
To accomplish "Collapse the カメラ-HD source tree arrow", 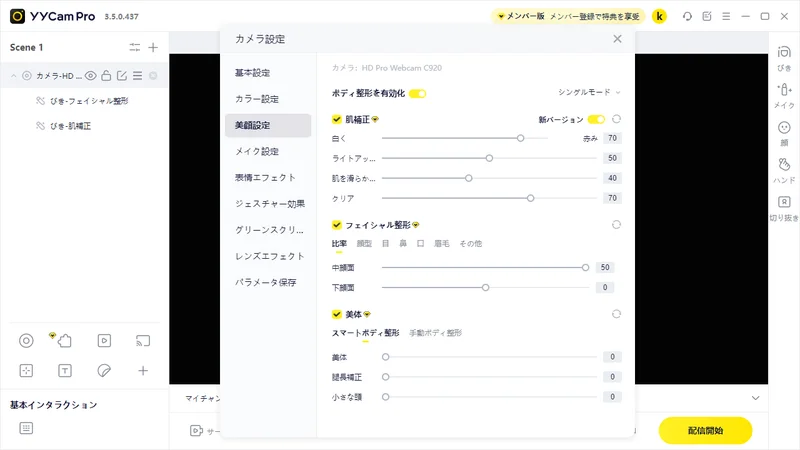I will (x=14, y=76).
